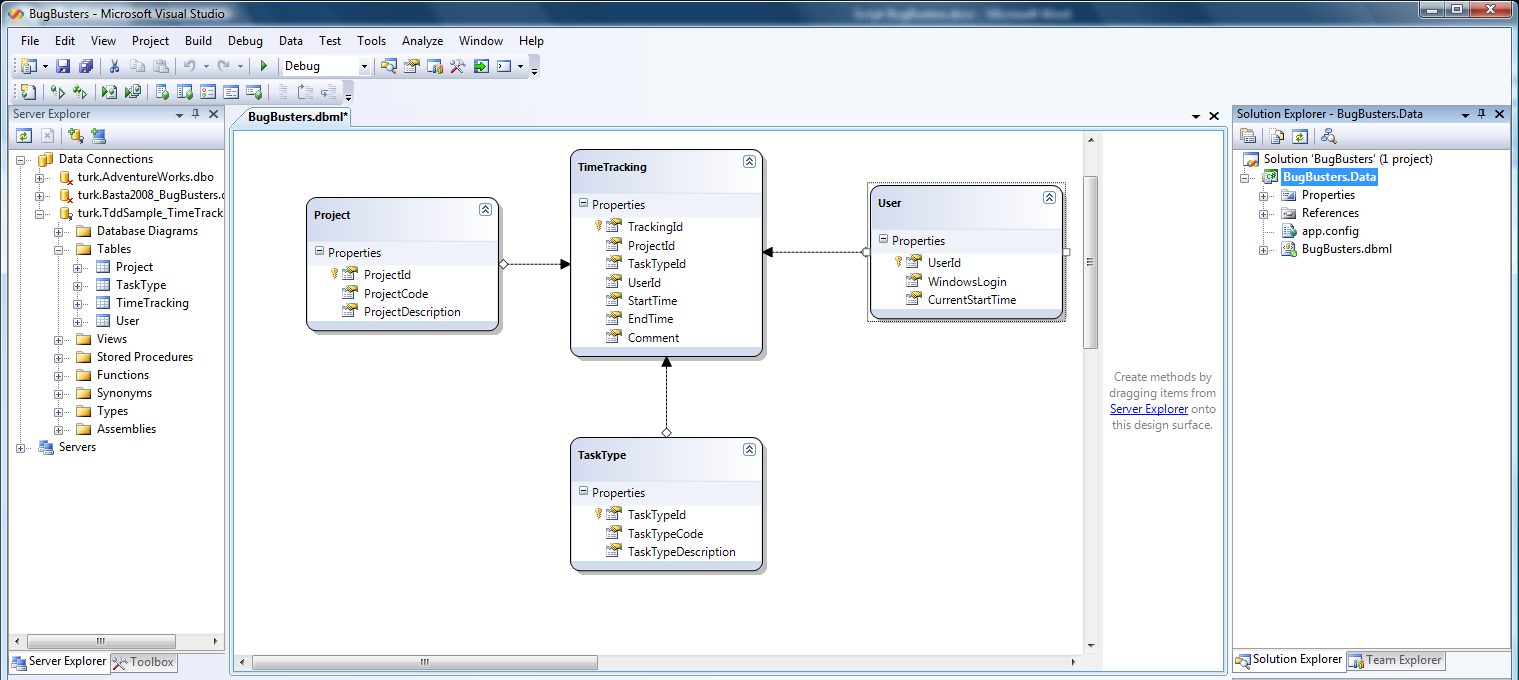Click the Save floppy disk icon
1519x680 pixels.
tap(63, 66)
